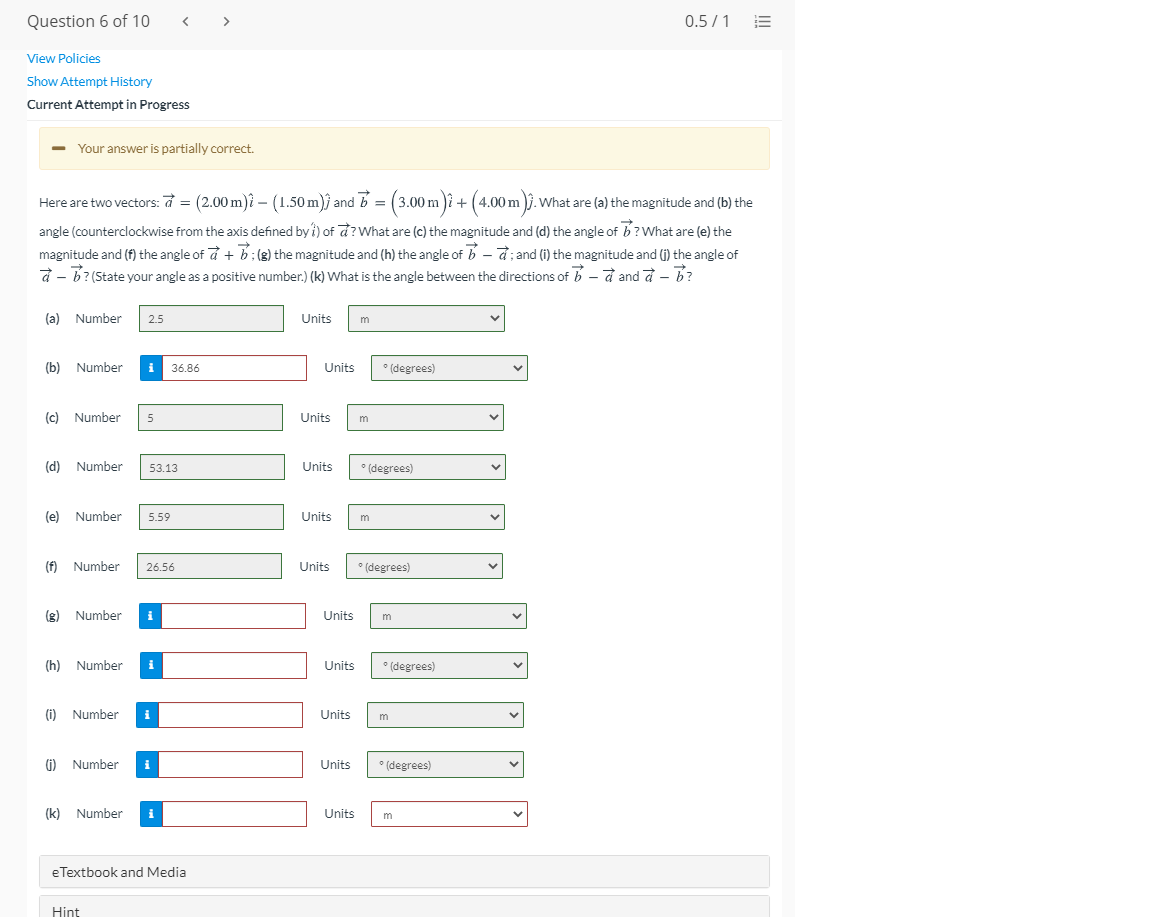
Task: Click 'Question 6 of 10' heading
Action: pos(88,21)
